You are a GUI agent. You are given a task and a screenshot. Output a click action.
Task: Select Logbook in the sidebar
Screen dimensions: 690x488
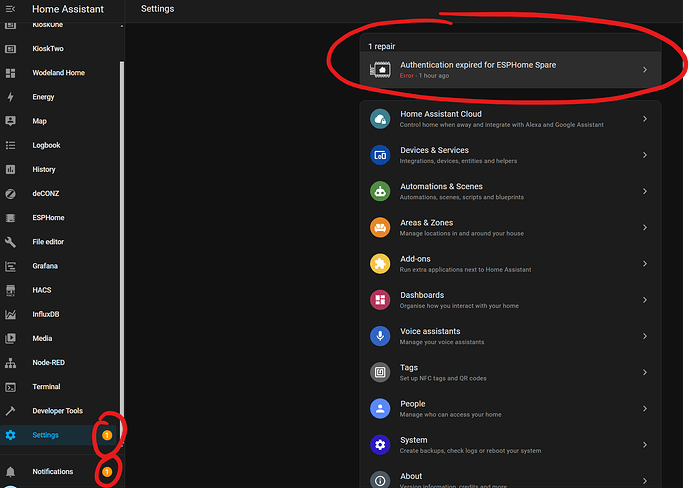[59, 145]
